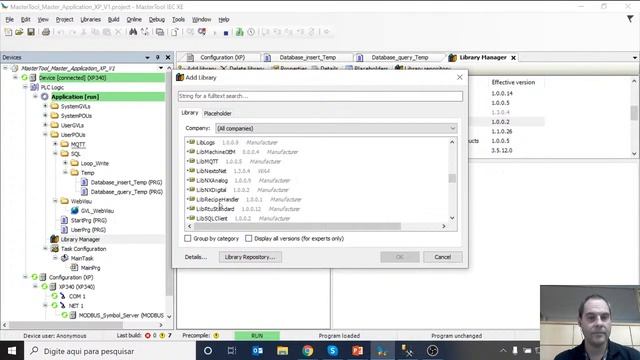The width and height of the screenshot is (640, 360).
Task: Open the Project menu
Action: coord(64,20)
